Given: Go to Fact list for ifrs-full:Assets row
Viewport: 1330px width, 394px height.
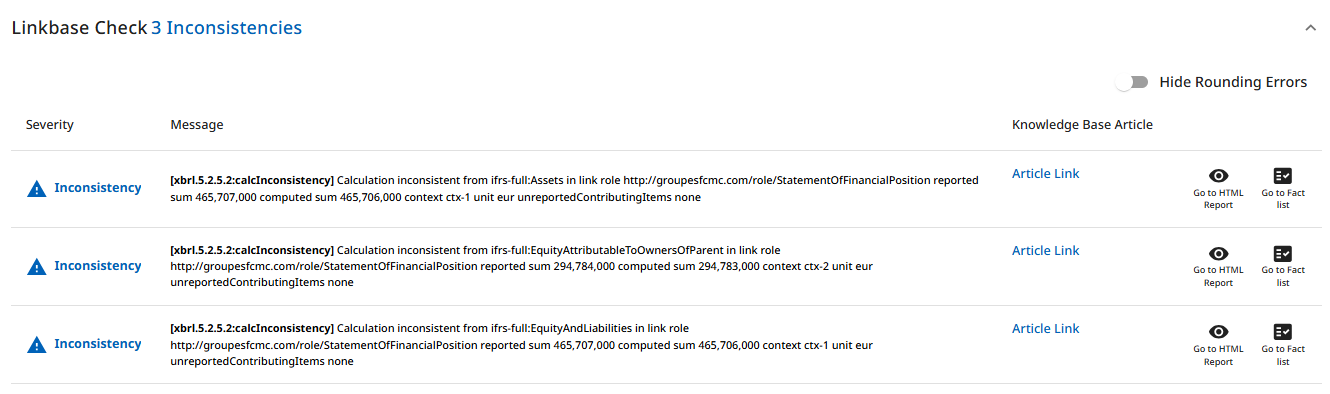Looking at the screenshot, I should tap(1283, 188).
